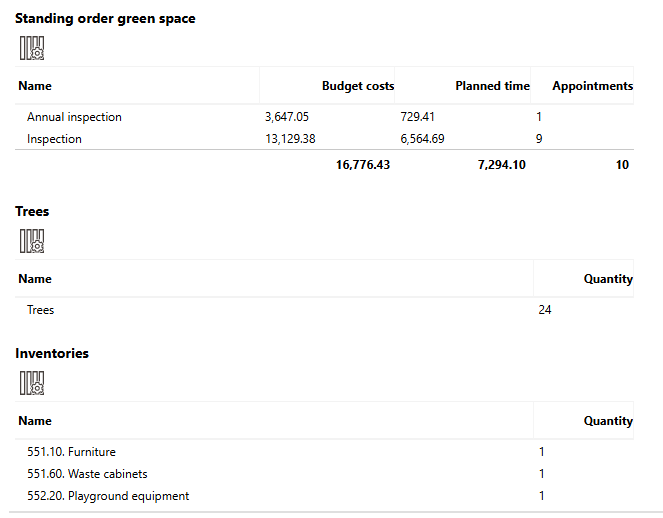
Task: Open the 551.10. Furniture inventory item
Action: [x=71, y=452]
